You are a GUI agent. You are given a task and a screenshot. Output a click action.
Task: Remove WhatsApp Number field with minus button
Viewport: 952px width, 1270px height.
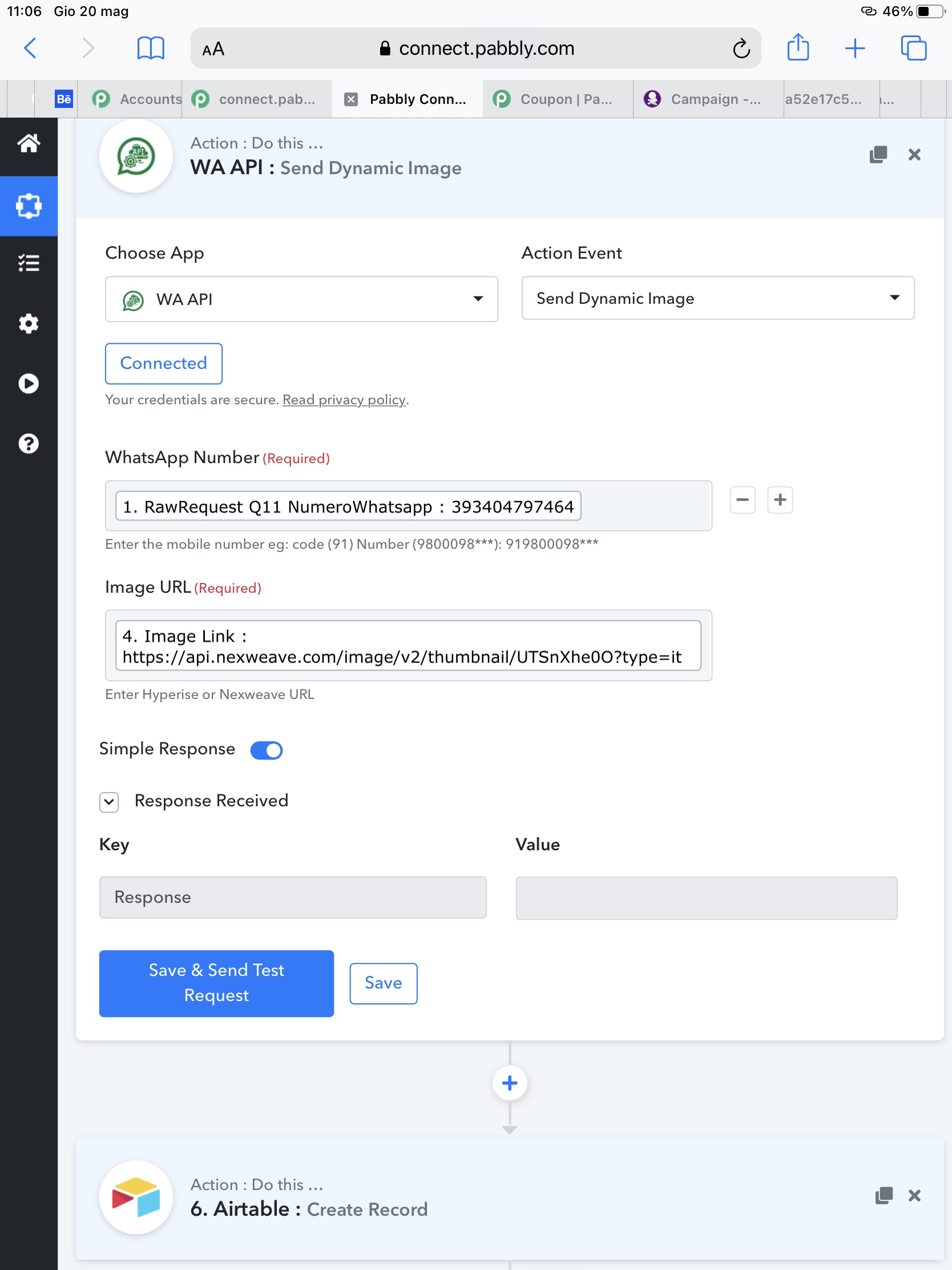coord(743,500)
